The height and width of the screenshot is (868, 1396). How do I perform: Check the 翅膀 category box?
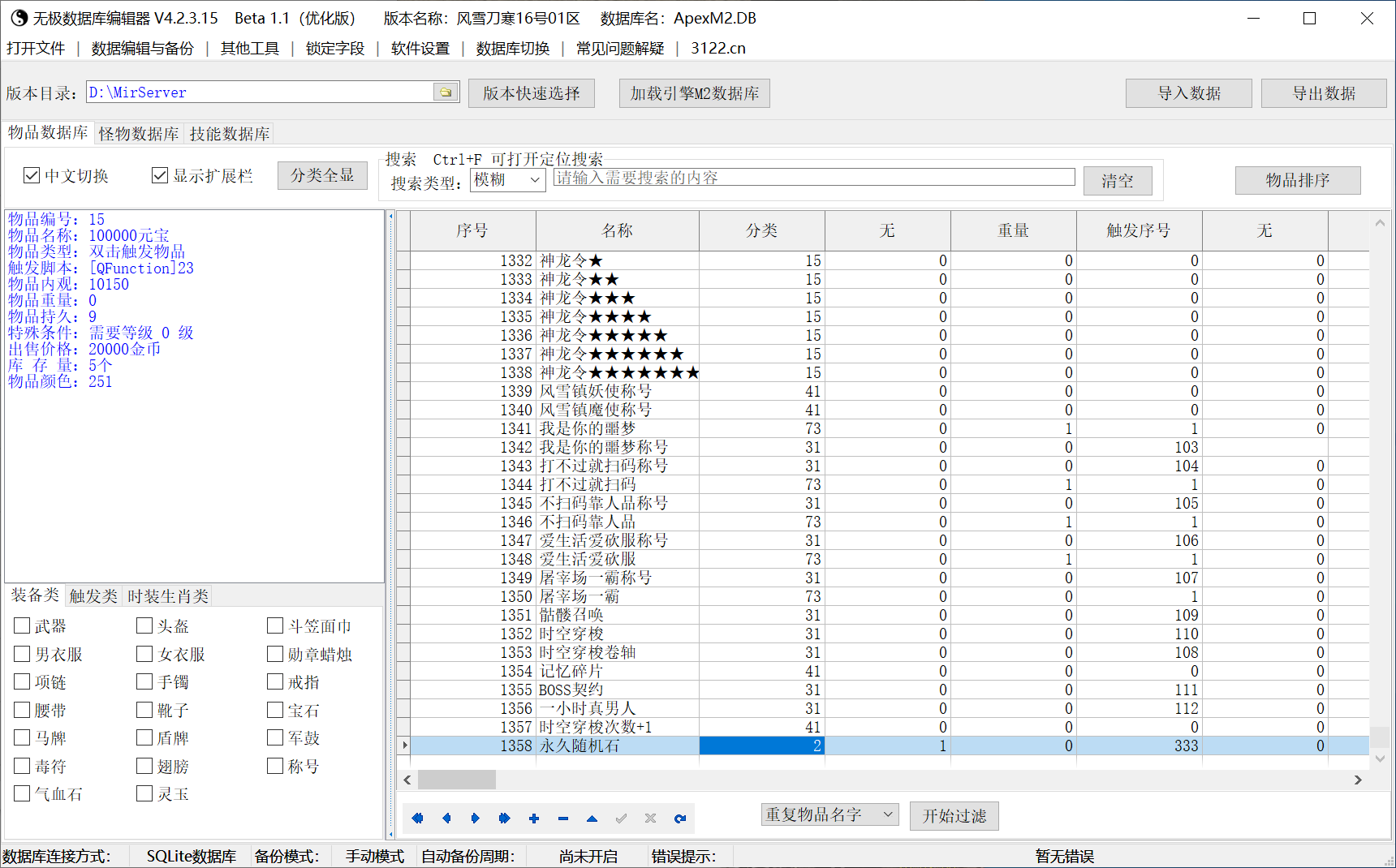[144, 766]
